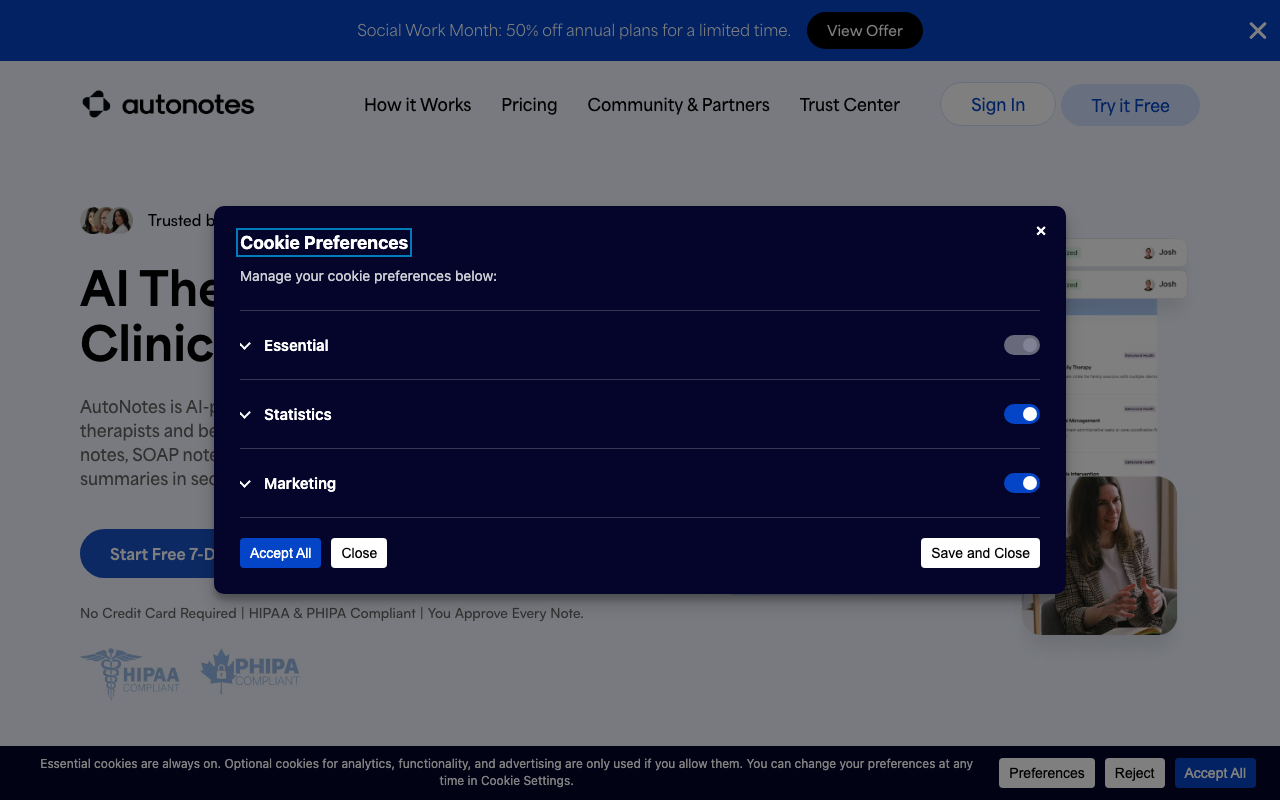
Task: Open the How it Works menu
Action: [417, 105]
